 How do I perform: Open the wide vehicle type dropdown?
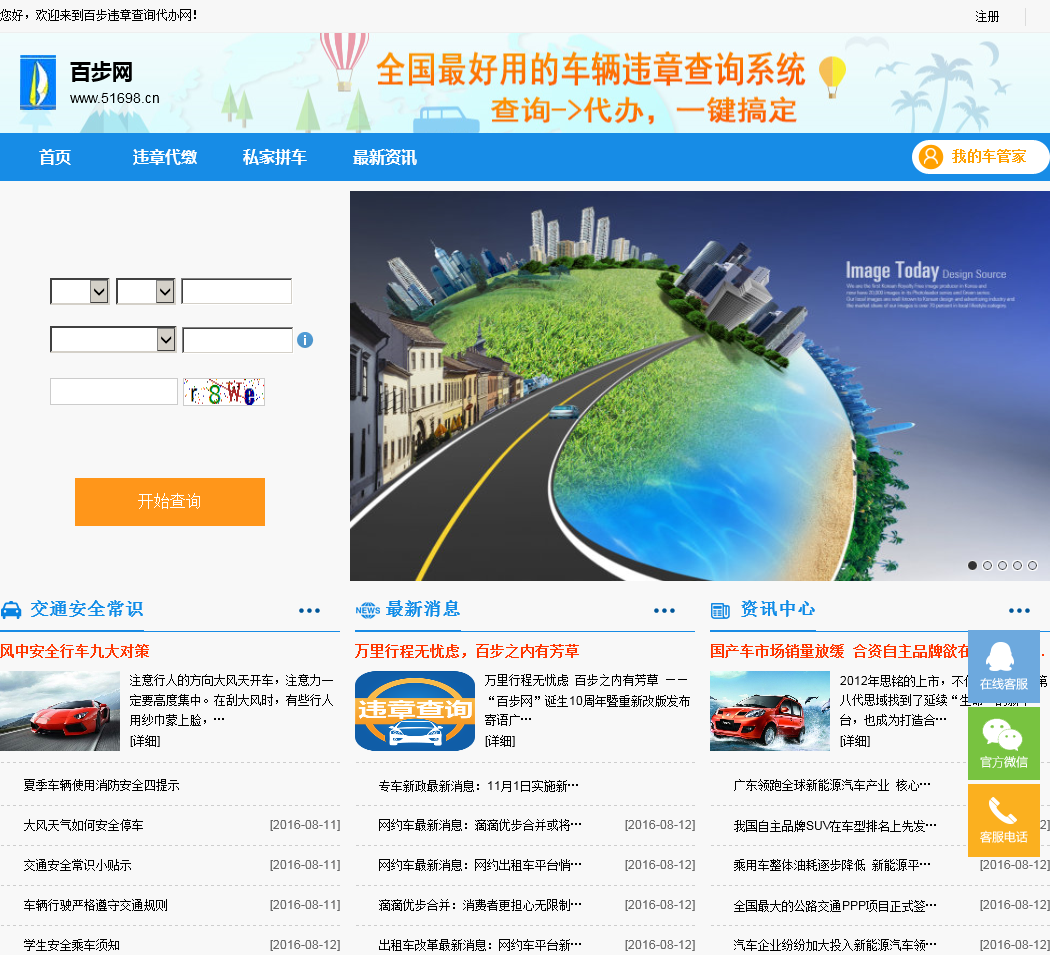pyautogui.click(x=113, y=340)
